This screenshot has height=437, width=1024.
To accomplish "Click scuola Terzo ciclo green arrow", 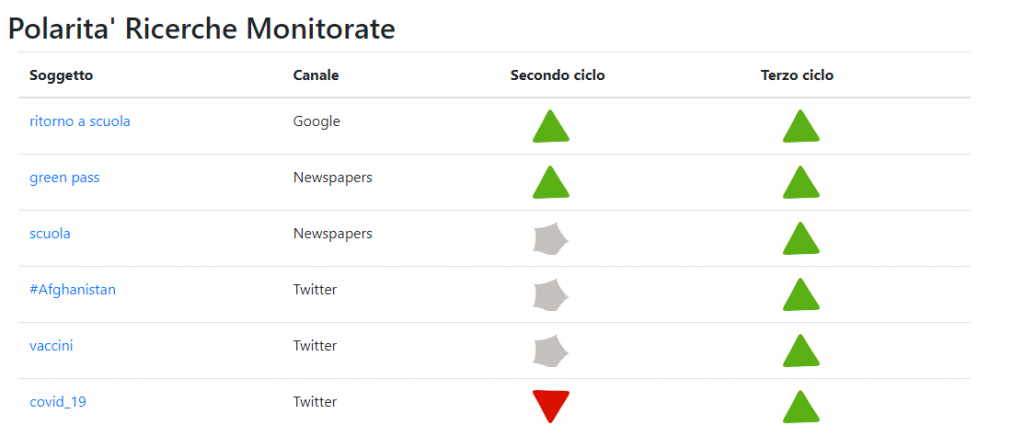I will coord(801,238).
